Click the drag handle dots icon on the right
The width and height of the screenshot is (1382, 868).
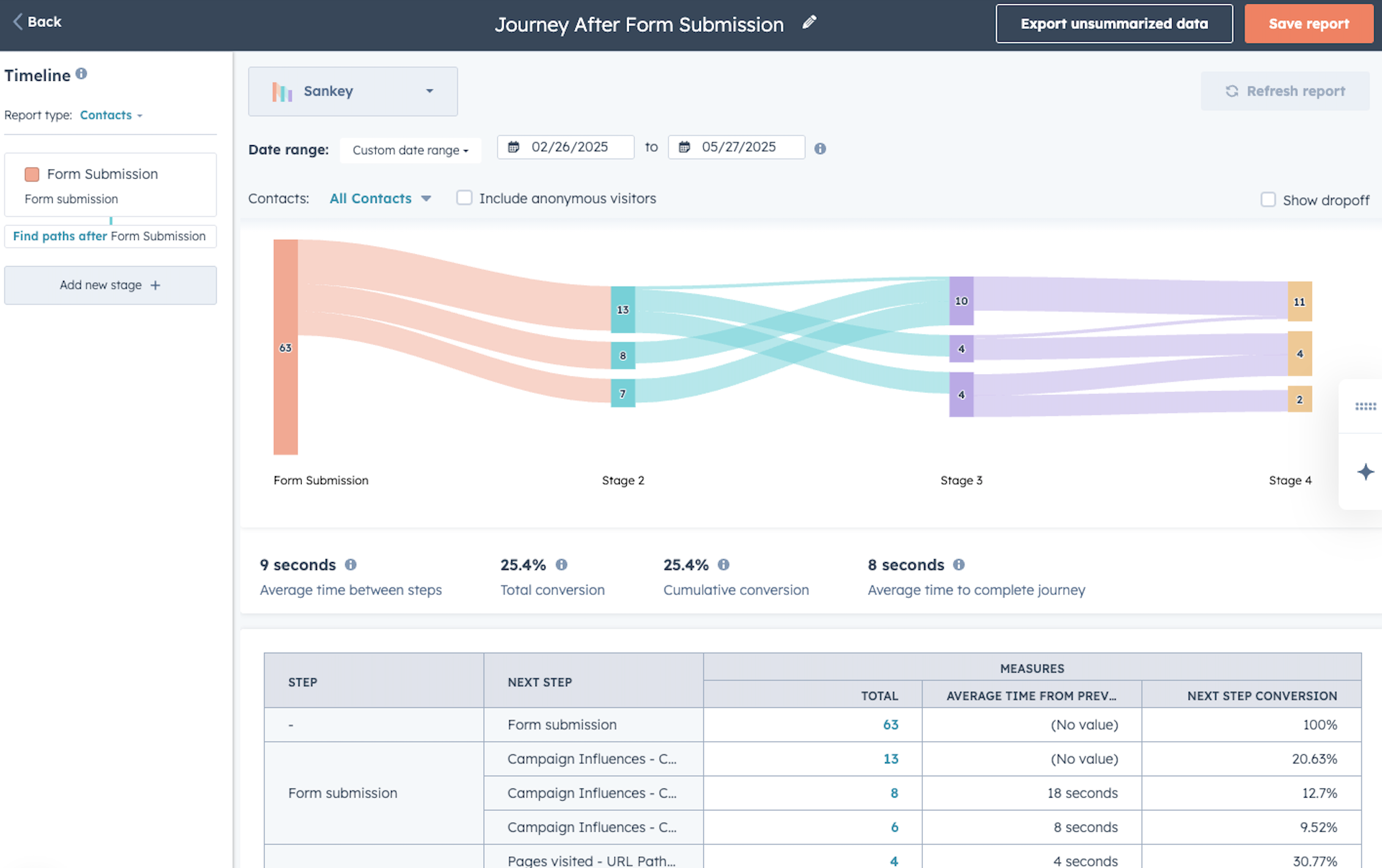click(x=1365, y=406)
